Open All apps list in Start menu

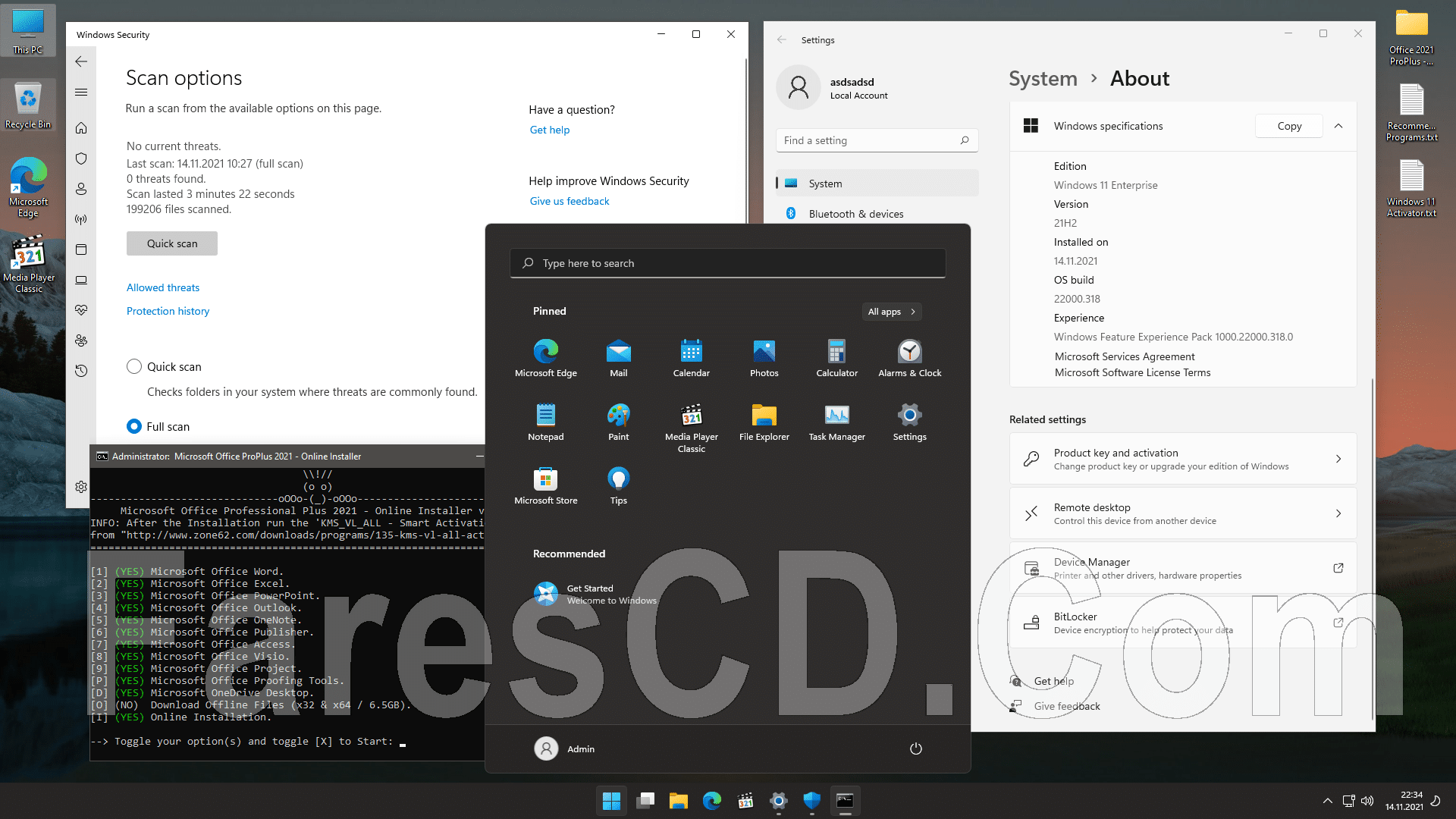[892, 312]
